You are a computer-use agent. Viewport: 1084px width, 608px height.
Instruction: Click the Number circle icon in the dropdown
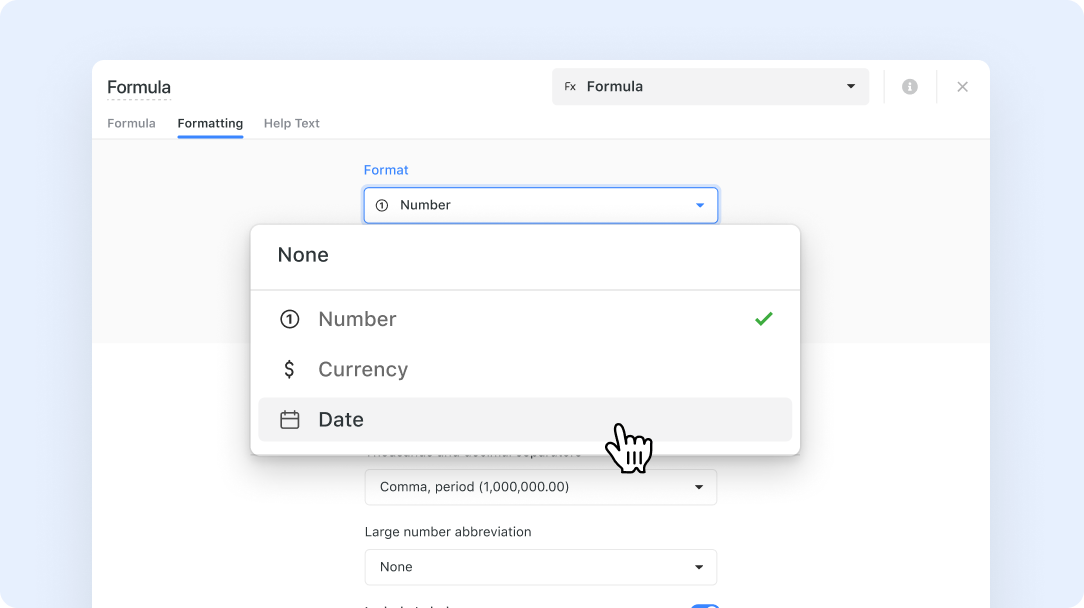(x=290, y=319)
